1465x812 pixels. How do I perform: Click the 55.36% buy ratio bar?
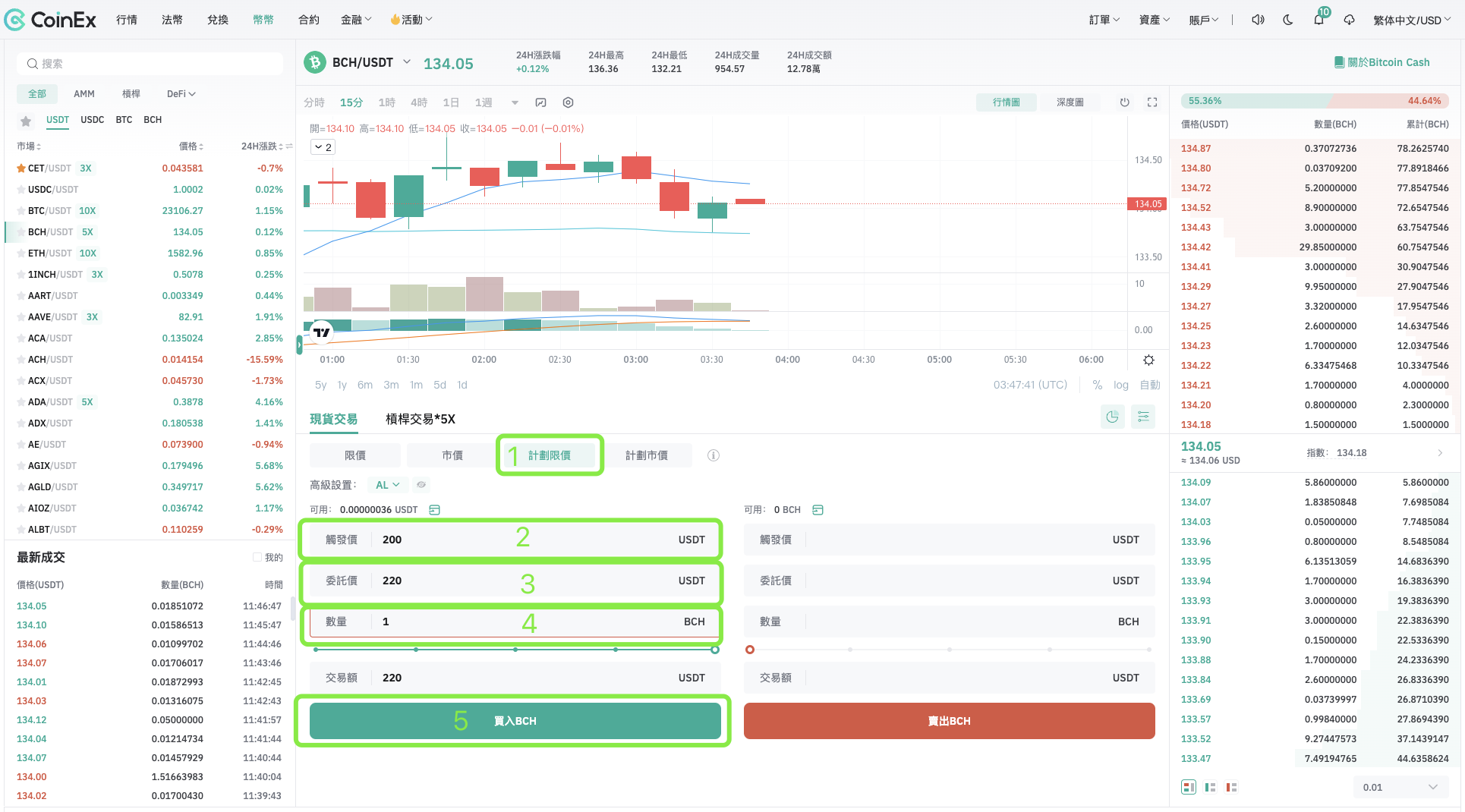coord(1256,101)
